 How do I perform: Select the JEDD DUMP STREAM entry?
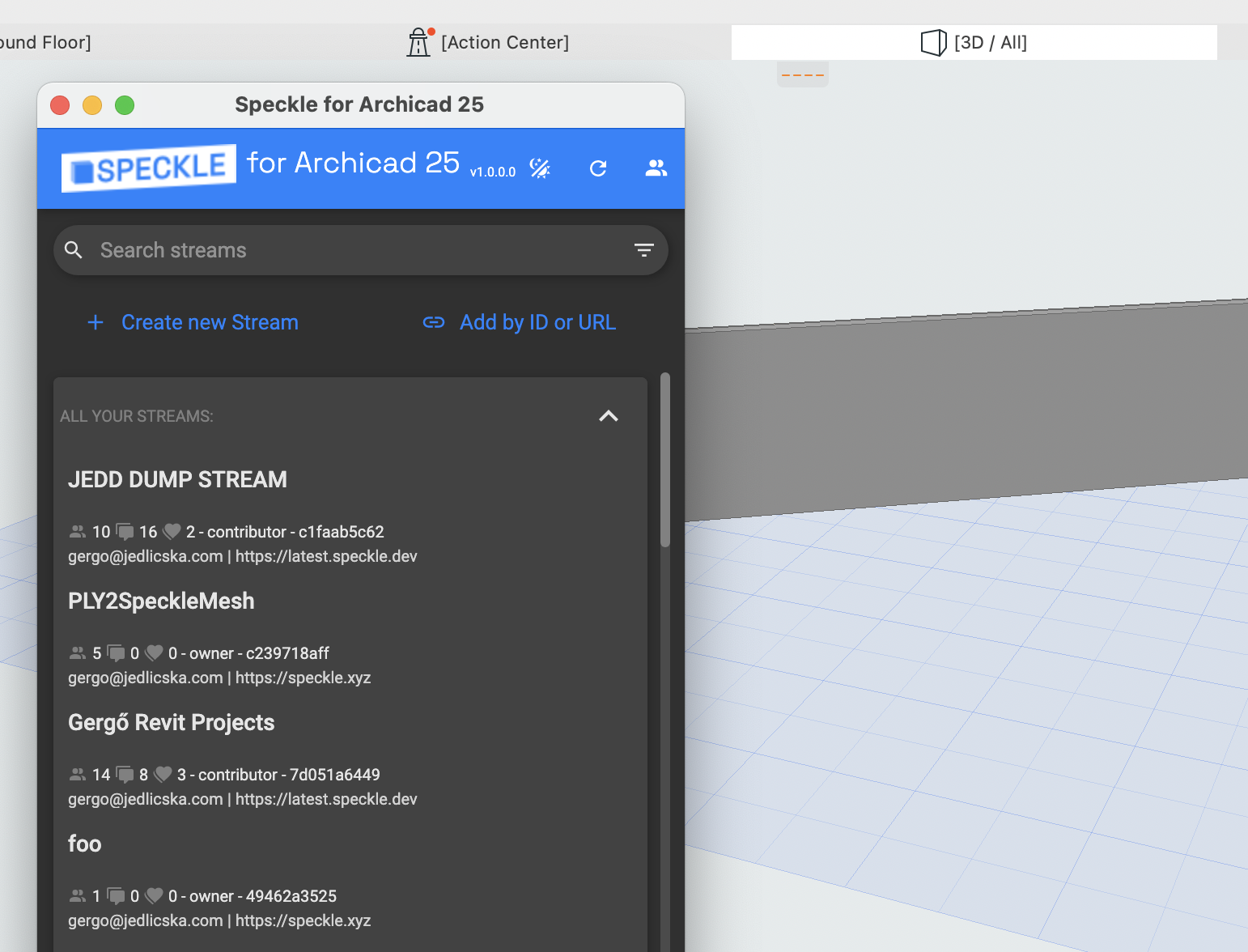click(x=177, y=479)
